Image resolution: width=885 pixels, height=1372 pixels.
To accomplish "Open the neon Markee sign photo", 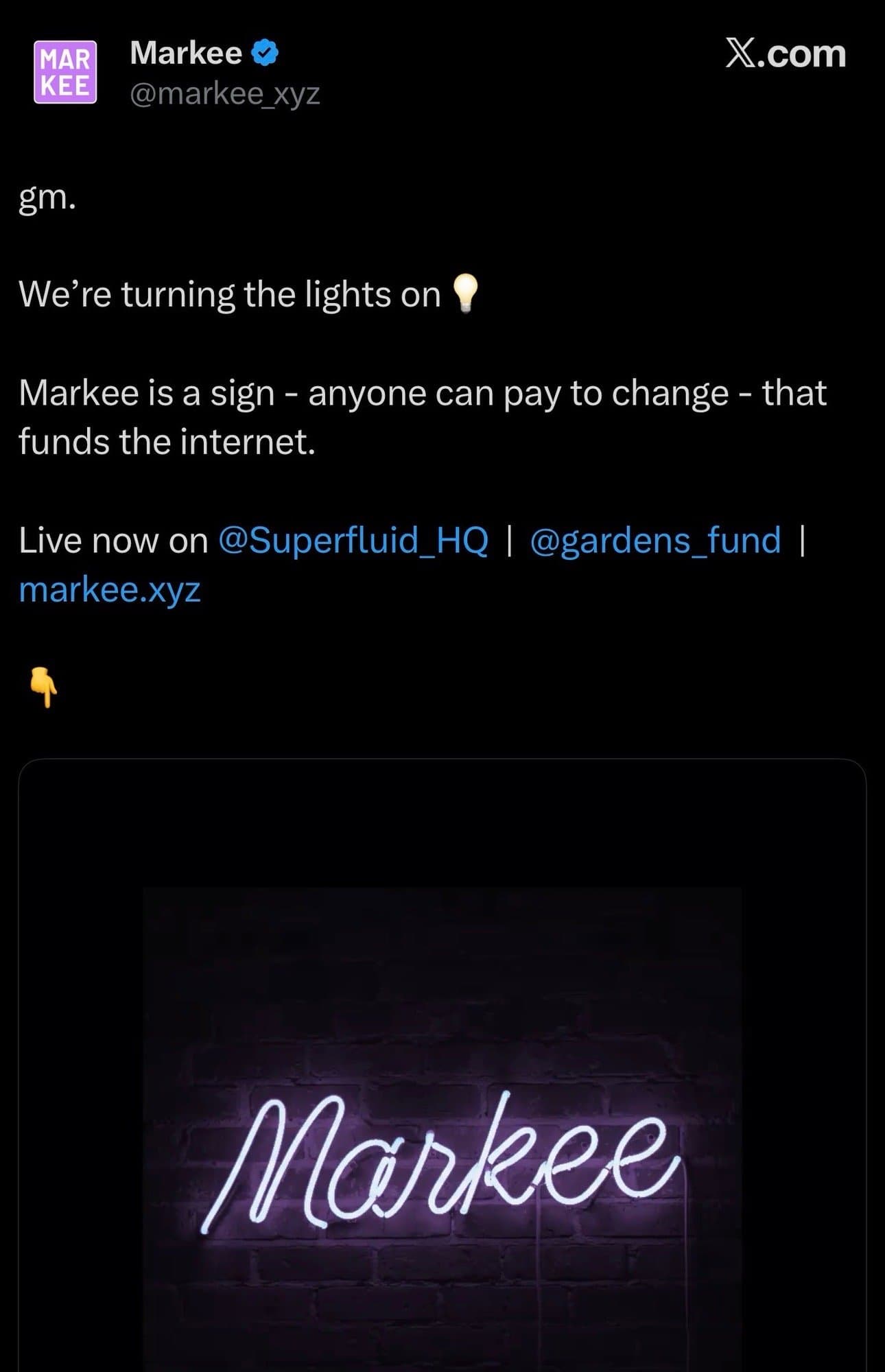I will click(442, 1152).
